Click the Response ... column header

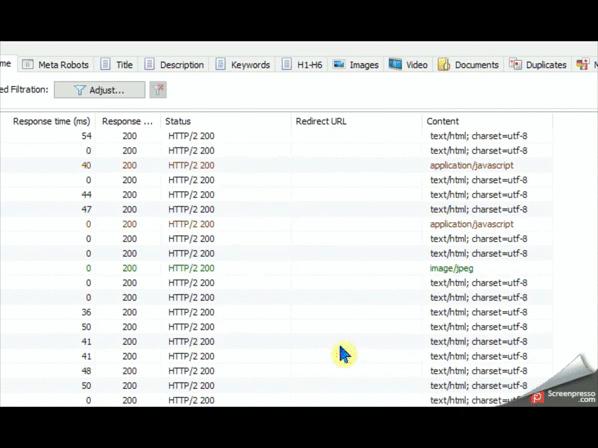pyautogui.click(x=127, y=121)
